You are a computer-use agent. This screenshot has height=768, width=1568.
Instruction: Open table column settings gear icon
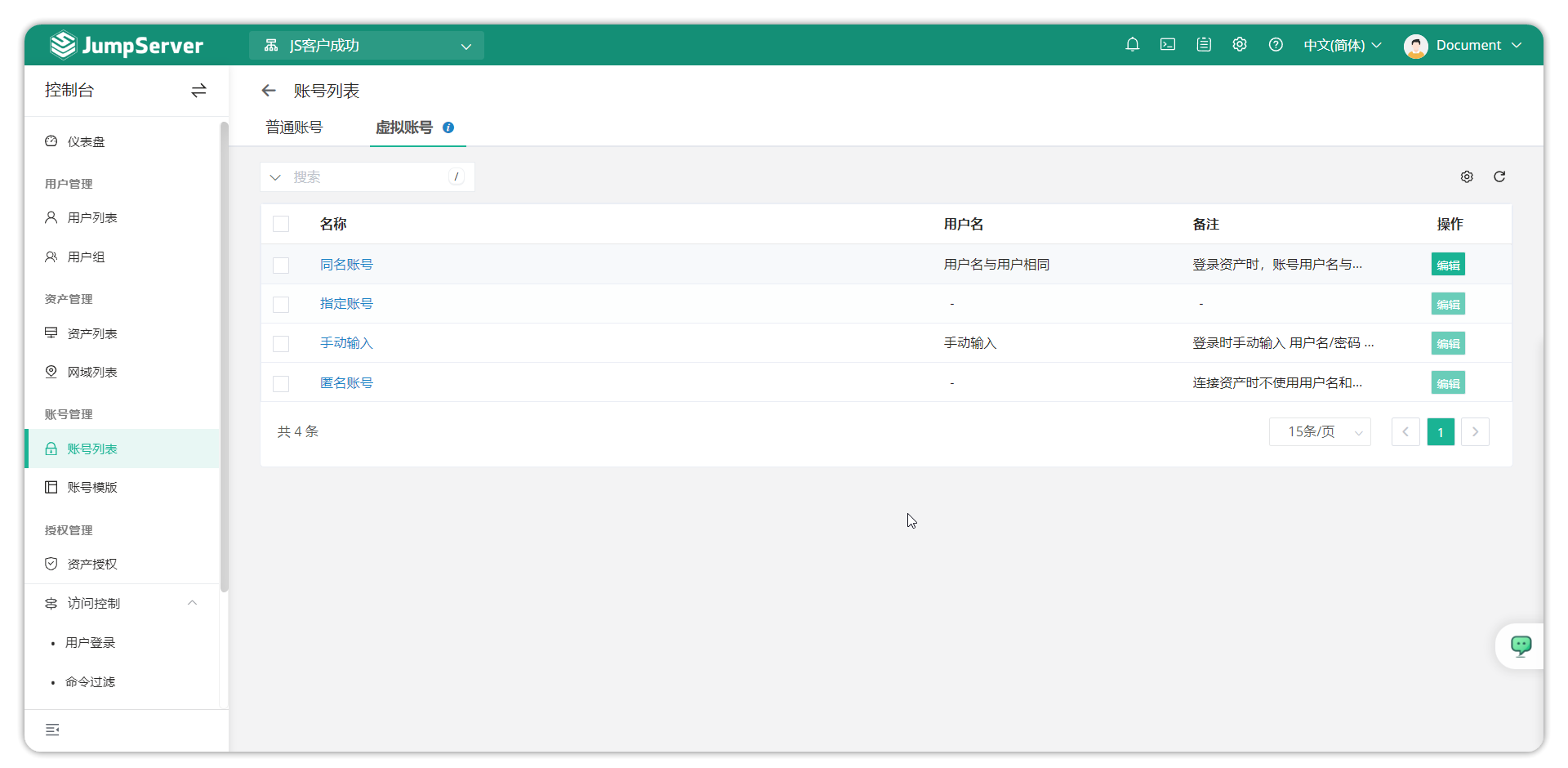(1467, 176)
